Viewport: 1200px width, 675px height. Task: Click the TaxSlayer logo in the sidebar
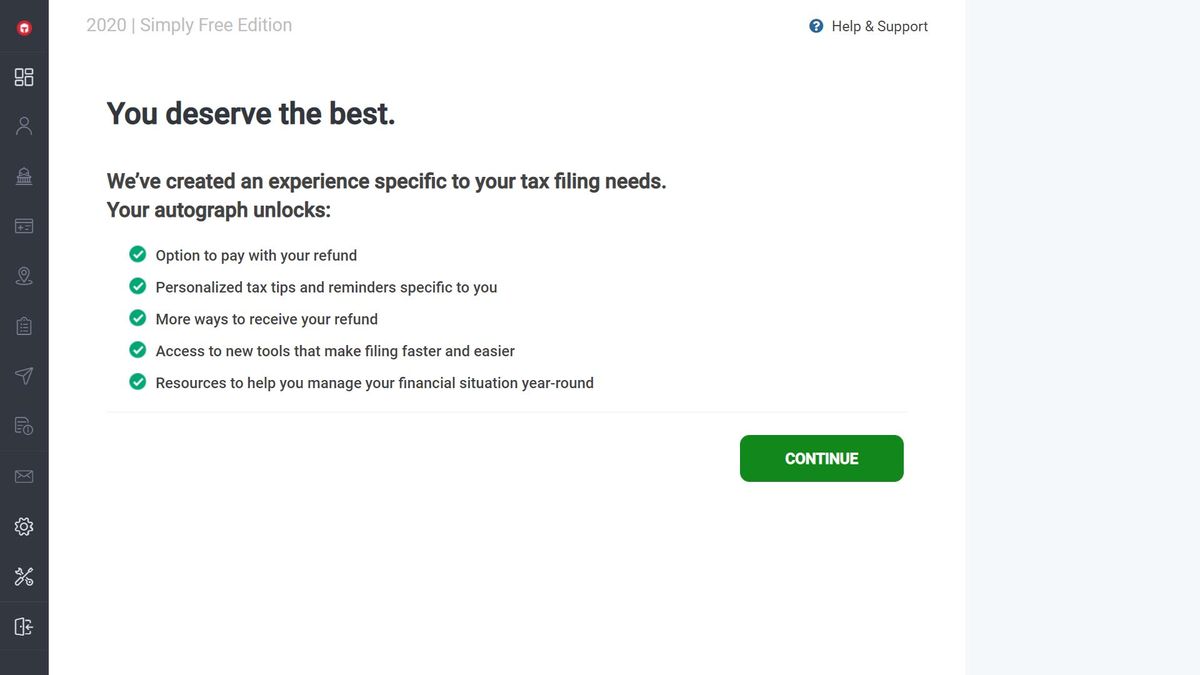[x=23, y=27]
